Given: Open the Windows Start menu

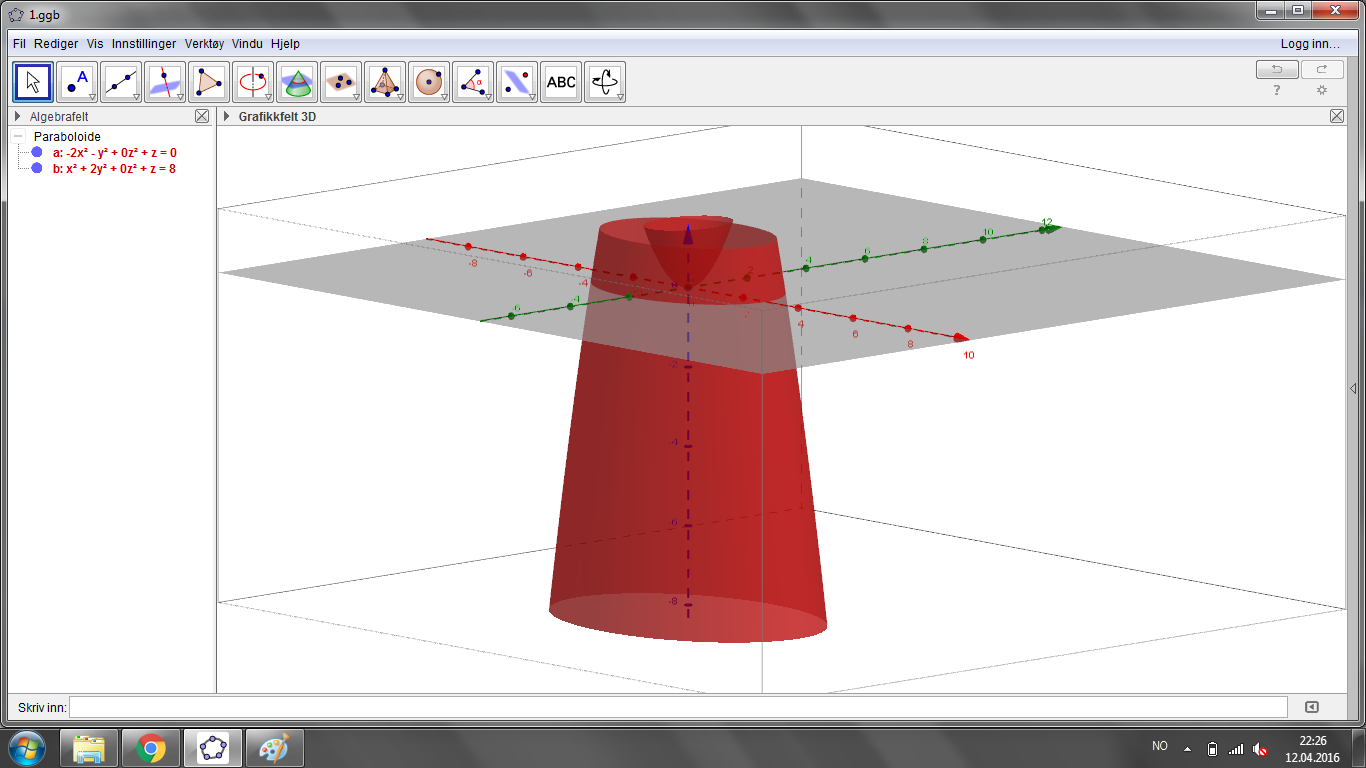Looking at the screenshot, I should pyautogui.click(x=26, y=748).
